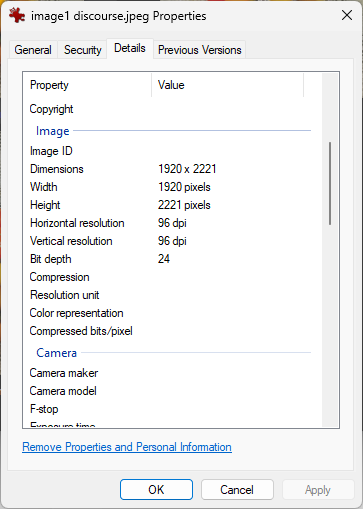Select the Height property label
363x509 pixels.
coord(45,205)
